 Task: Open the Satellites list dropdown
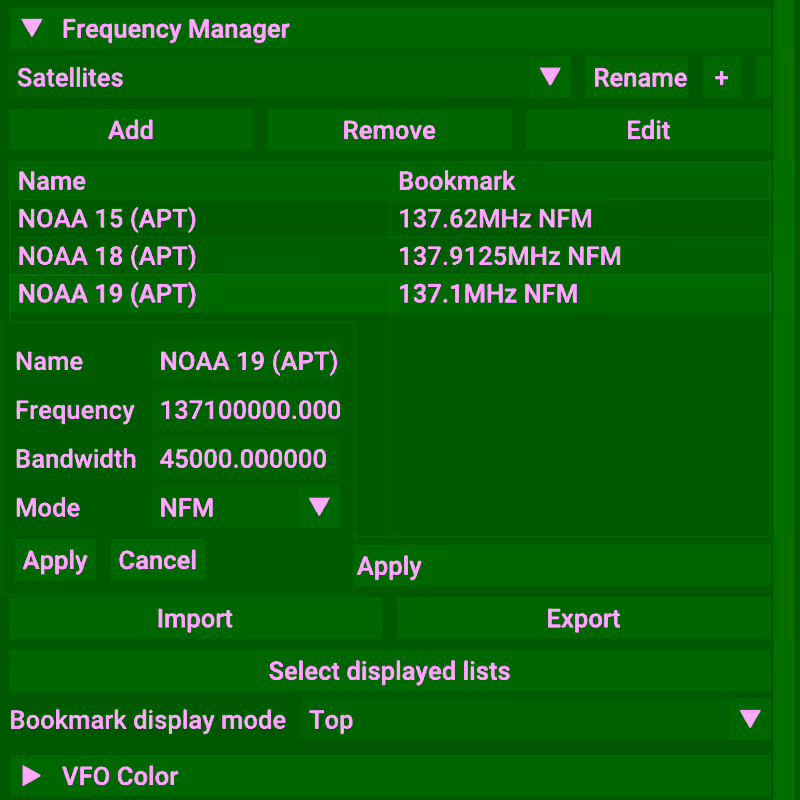coord(289,78)
